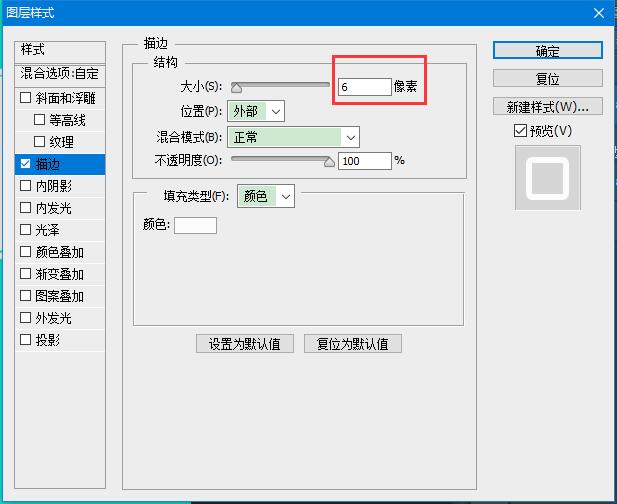This screenshot has width=617, height=504.
Task: Click the 新建样式(W)... button
Action: coord(548,107)
